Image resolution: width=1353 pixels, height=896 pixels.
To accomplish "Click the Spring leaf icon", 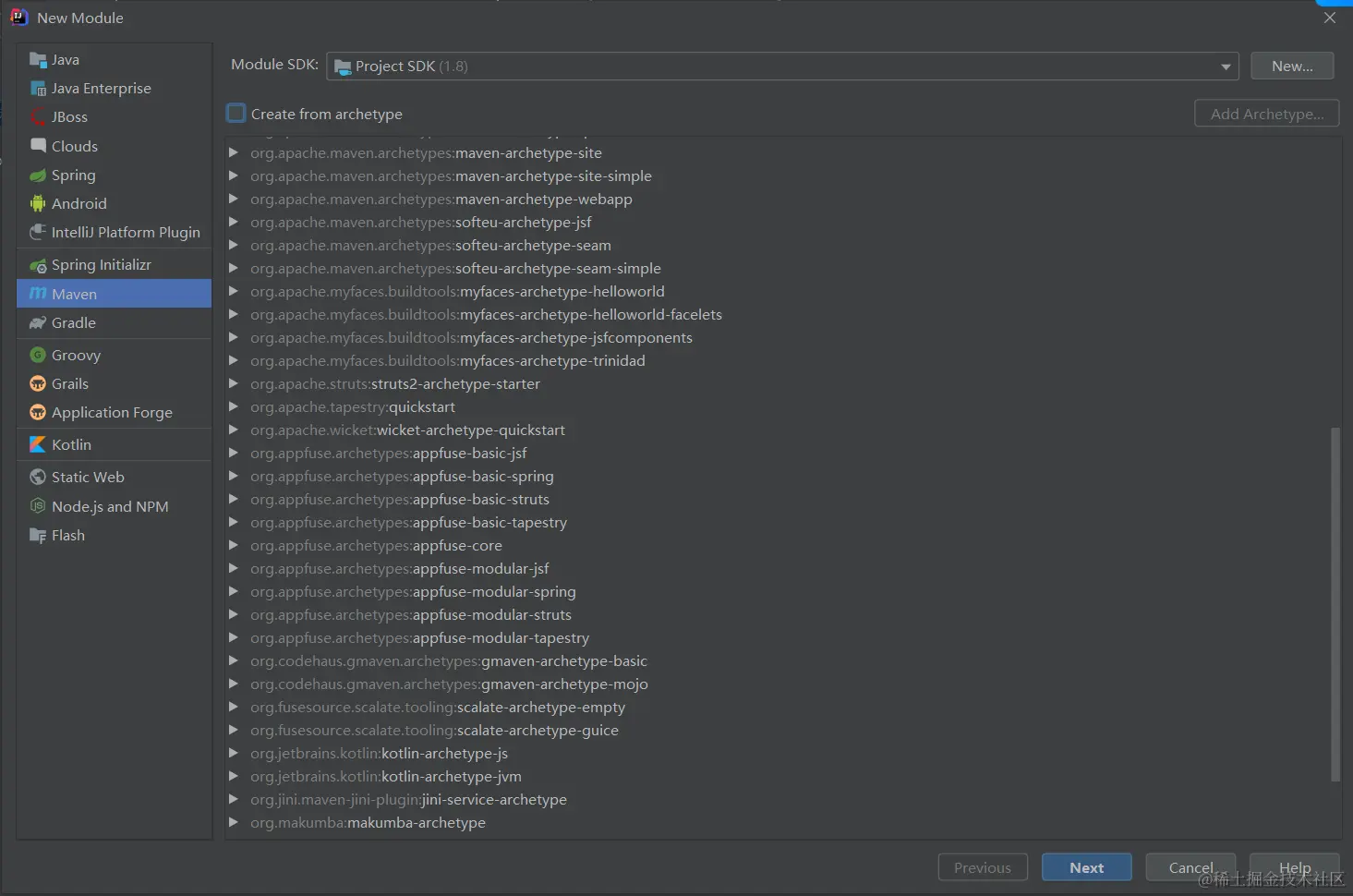I will coord(38,176).
